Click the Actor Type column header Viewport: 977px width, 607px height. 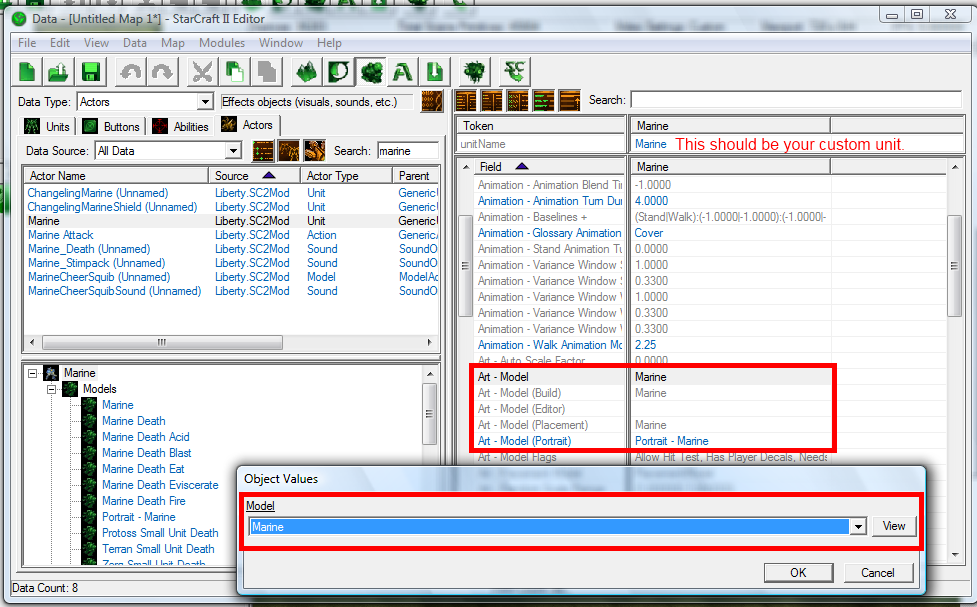(346, 176)
